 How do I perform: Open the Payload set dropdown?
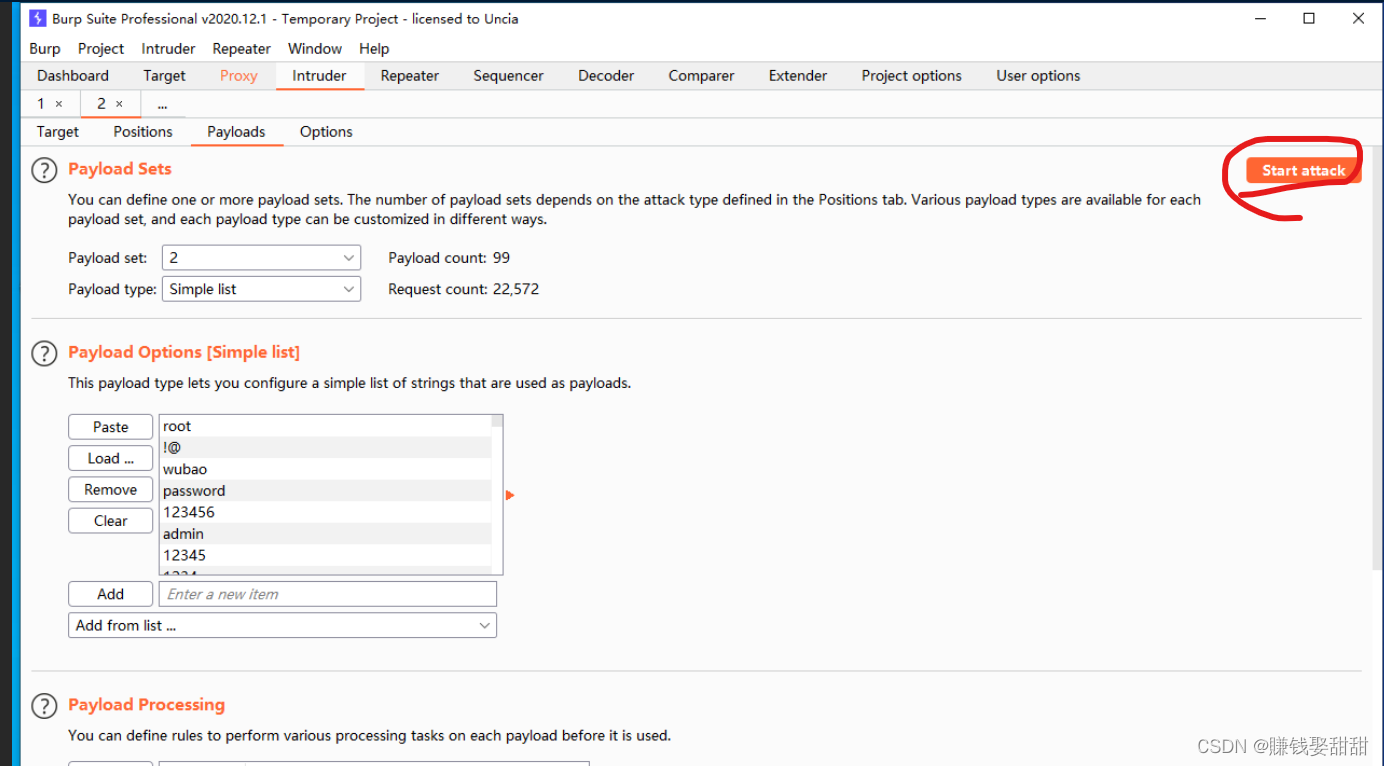pyautogui.click(x=261, y=258)
